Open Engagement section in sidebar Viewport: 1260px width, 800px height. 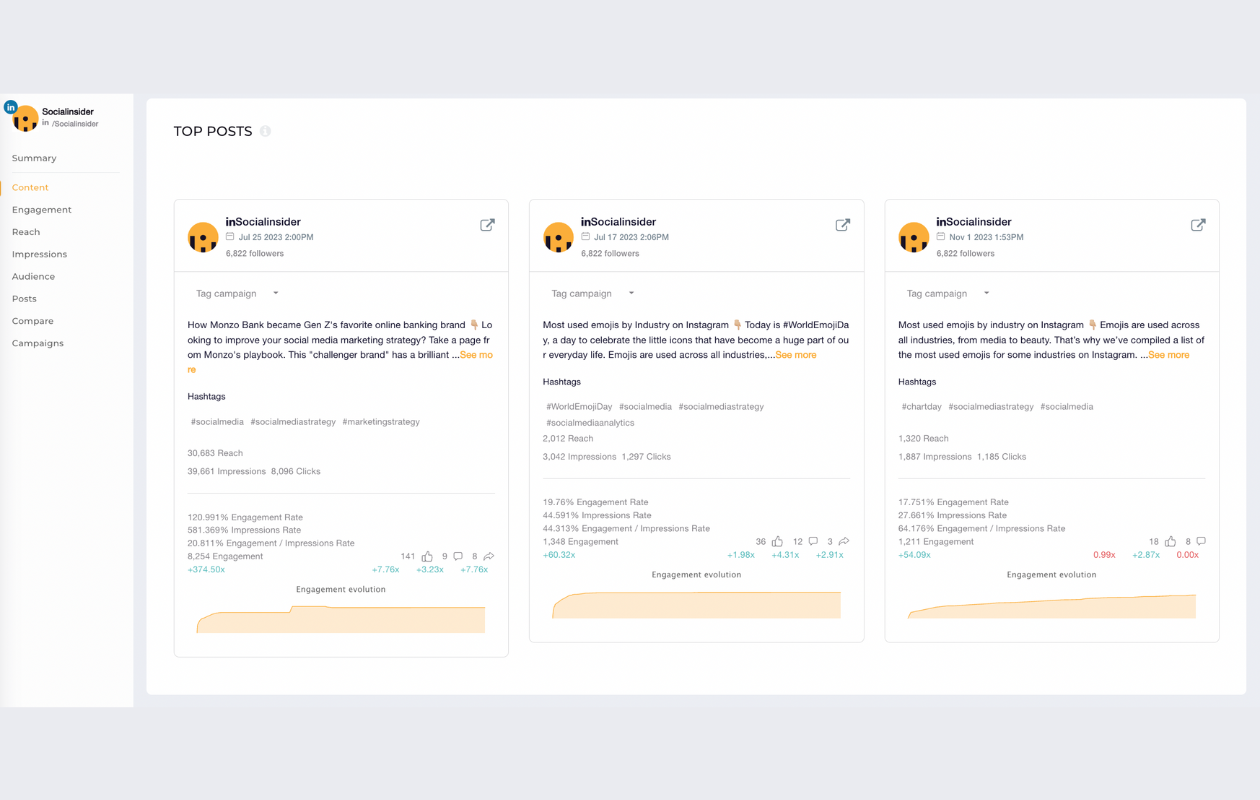pyautogui.click(x=42, y=210)
